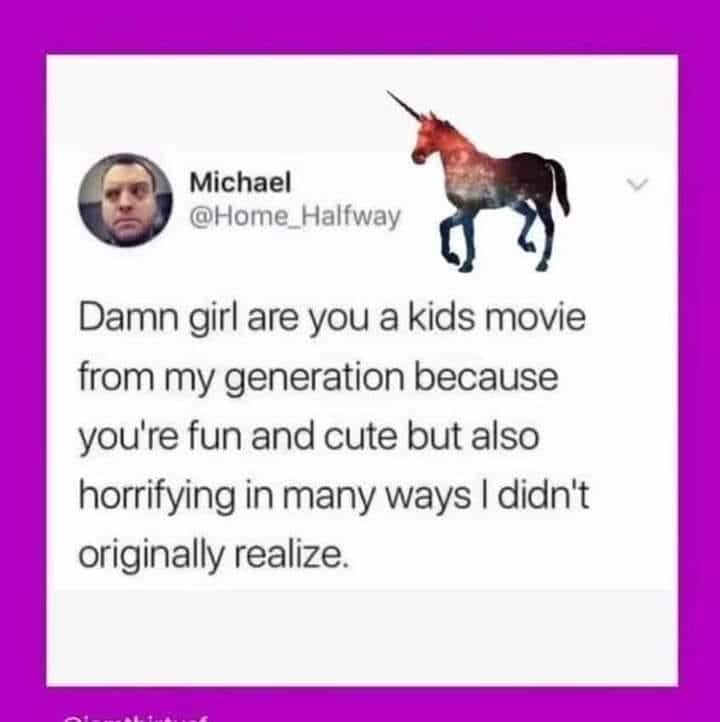Viewport: 720px width, 722px height.
Task: Expand the tweet options chevron
Action: coord(638,184)
